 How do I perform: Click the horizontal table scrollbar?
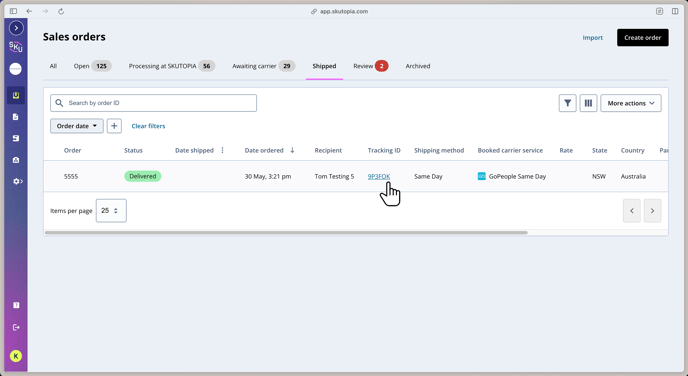click(286, 233)
